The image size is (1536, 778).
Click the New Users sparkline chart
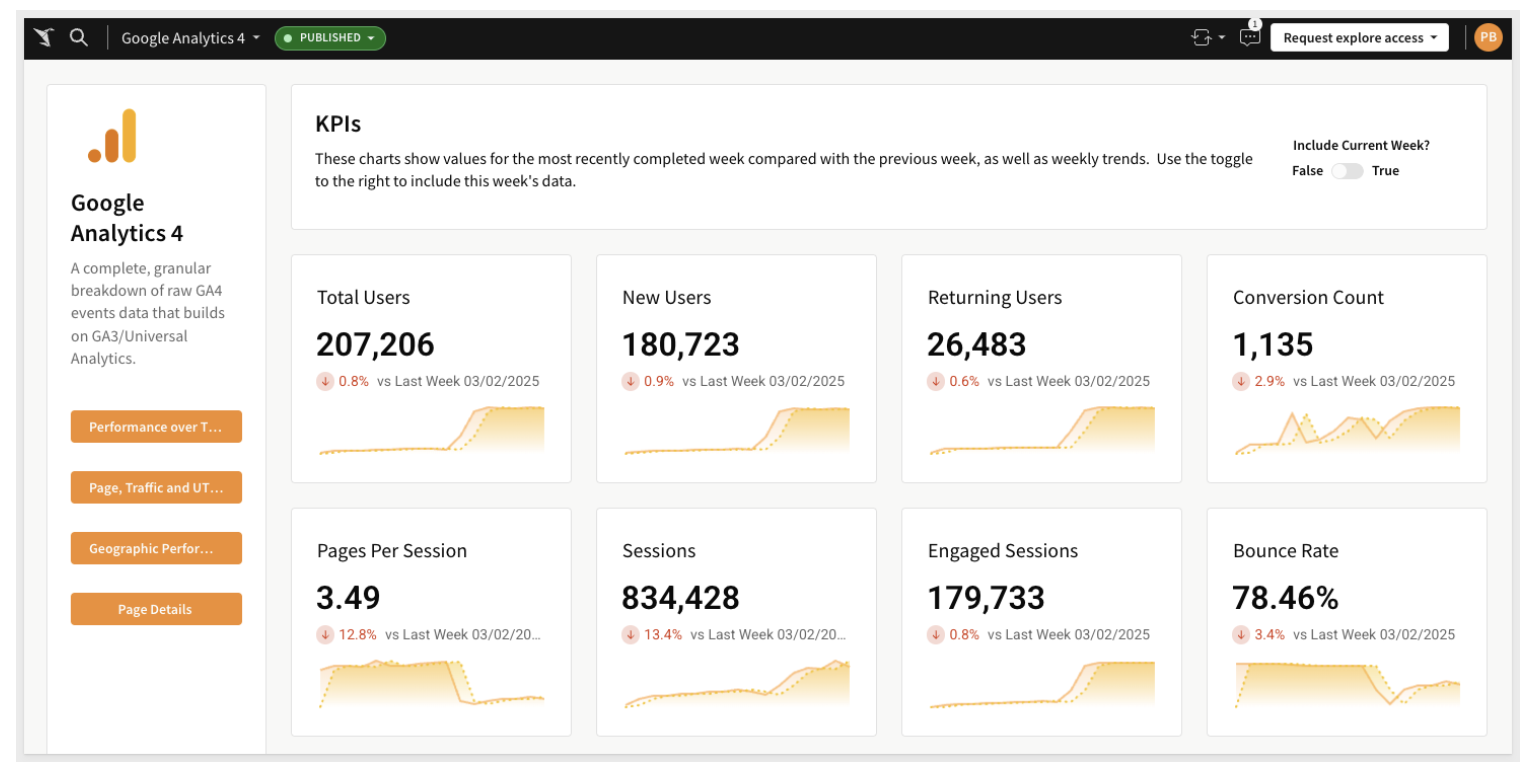click(736, 431)
